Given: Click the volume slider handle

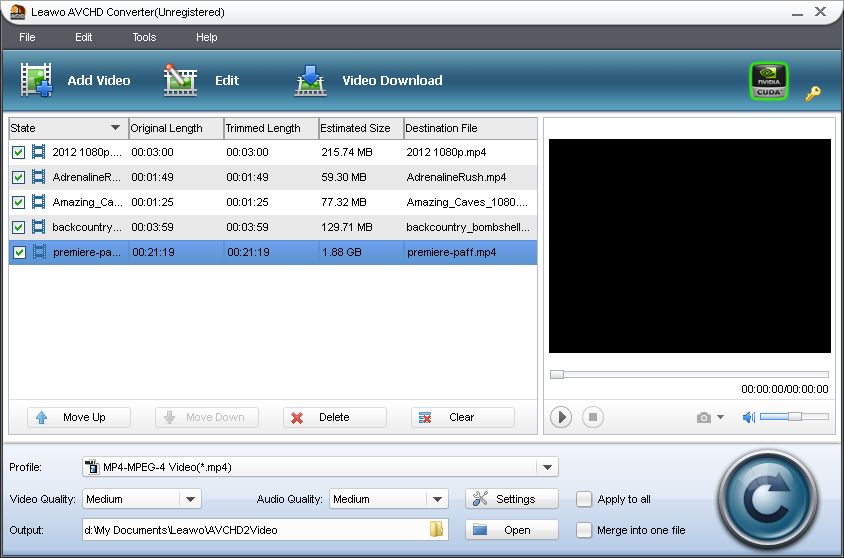Looking at the screenshot, I should (x=795, y=416).
